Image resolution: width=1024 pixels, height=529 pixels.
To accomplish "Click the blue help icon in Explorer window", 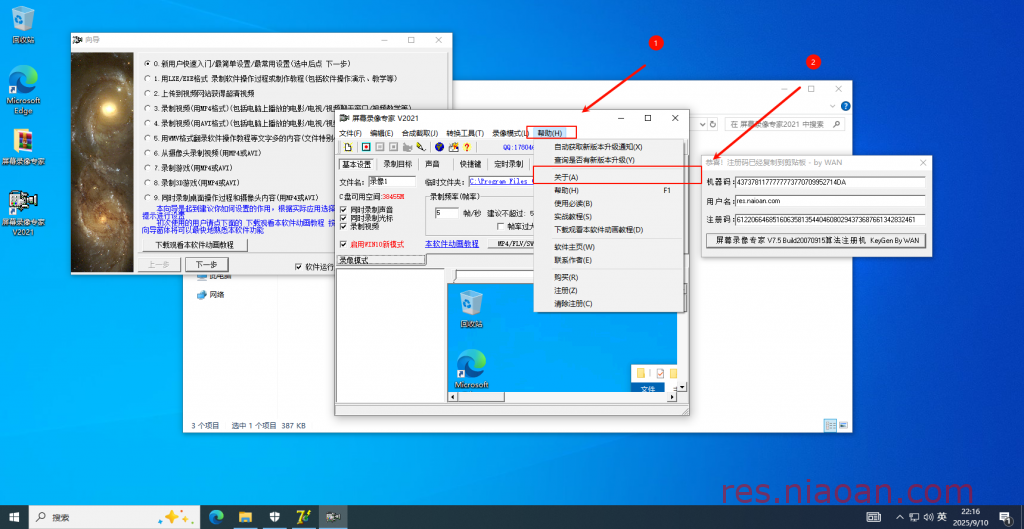I will tap(846, 106).
